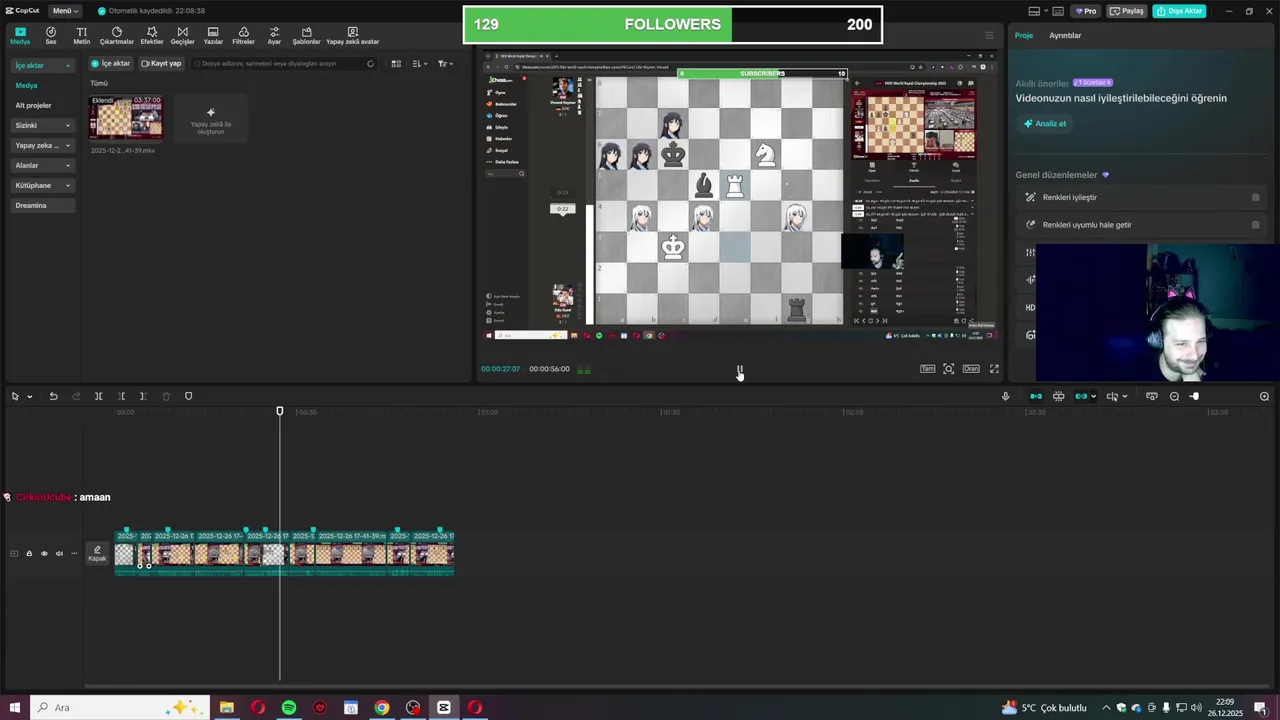Screen dimensions: 1280x720
Task: Open the media filter dropdown
Action: [445, 63]
